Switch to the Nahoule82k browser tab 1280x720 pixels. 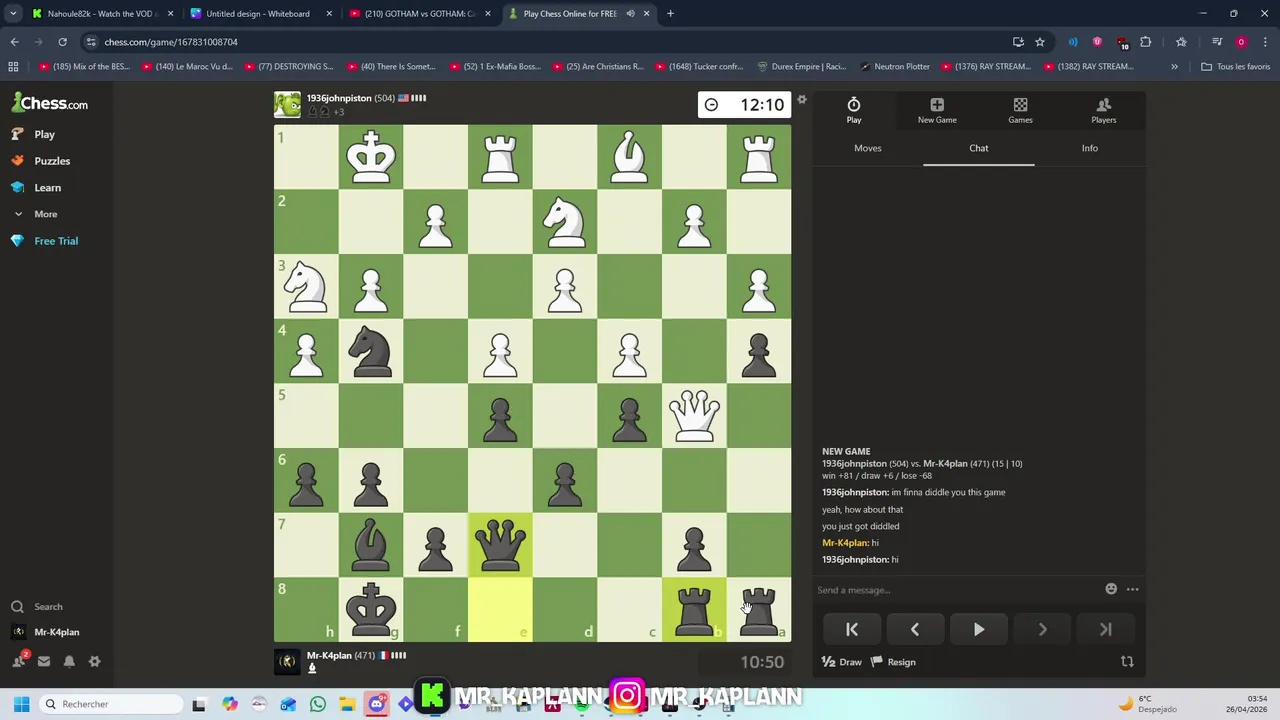[102, 14]
